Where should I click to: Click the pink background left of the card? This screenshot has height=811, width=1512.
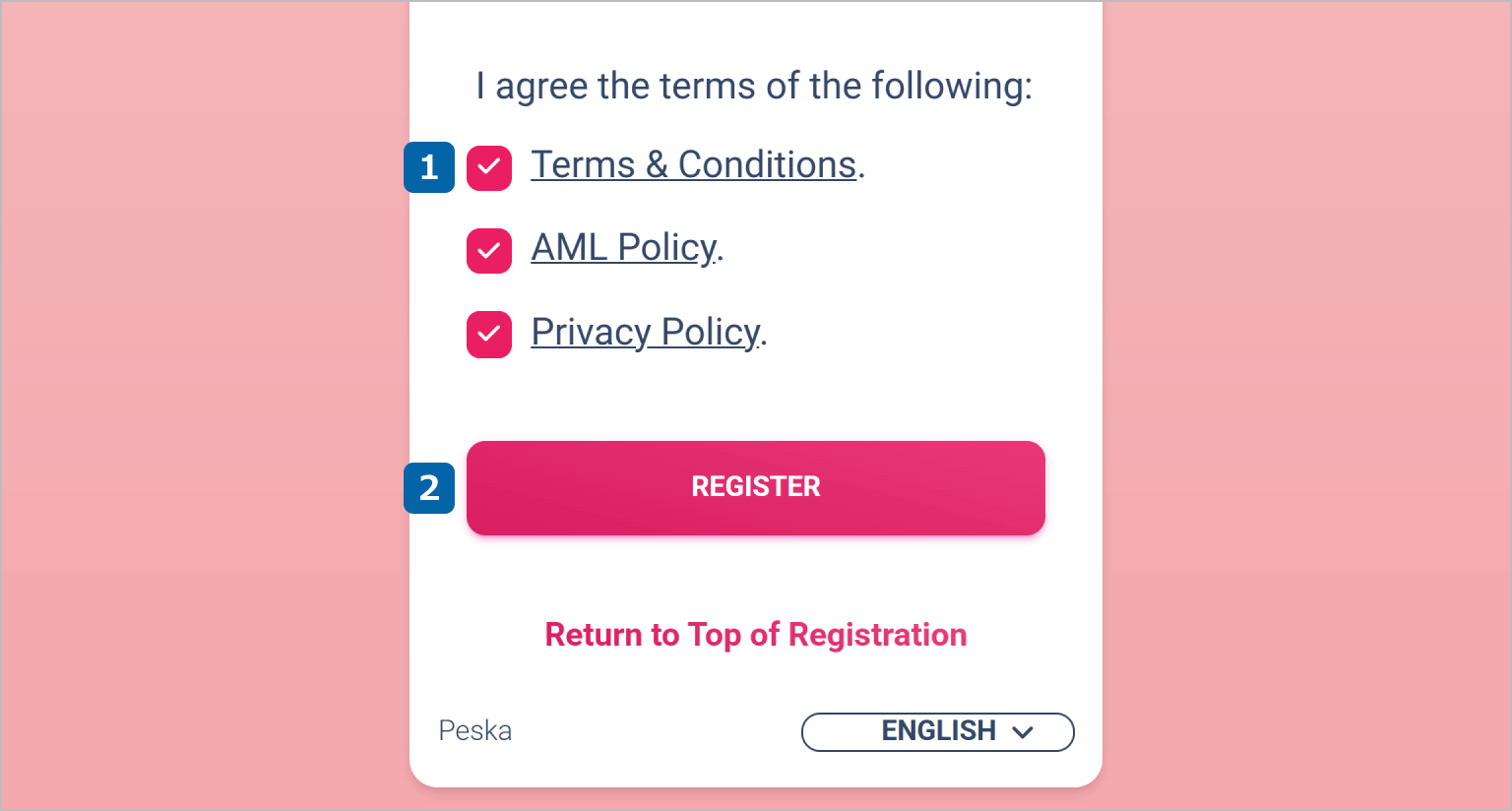197,394
